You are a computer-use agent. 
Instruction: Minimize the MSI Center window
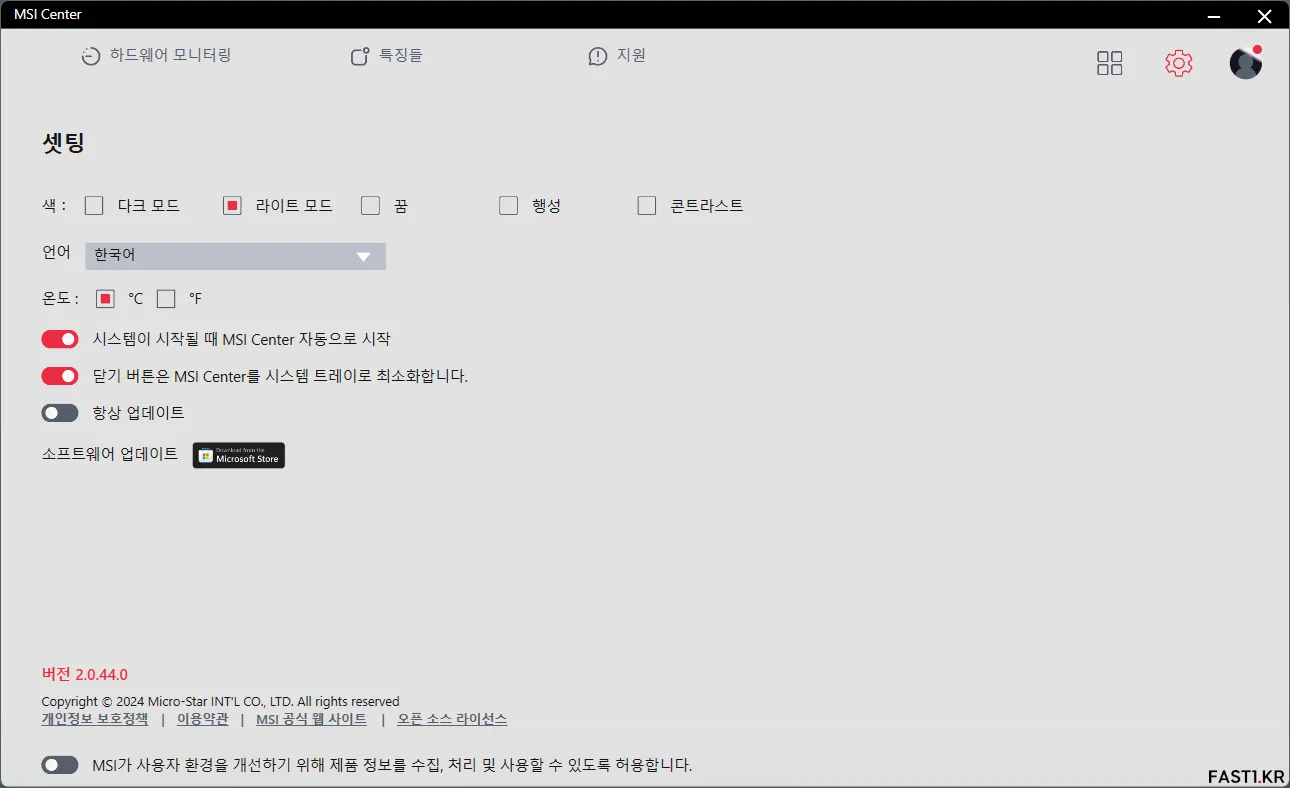click(x=1215, y=15)
